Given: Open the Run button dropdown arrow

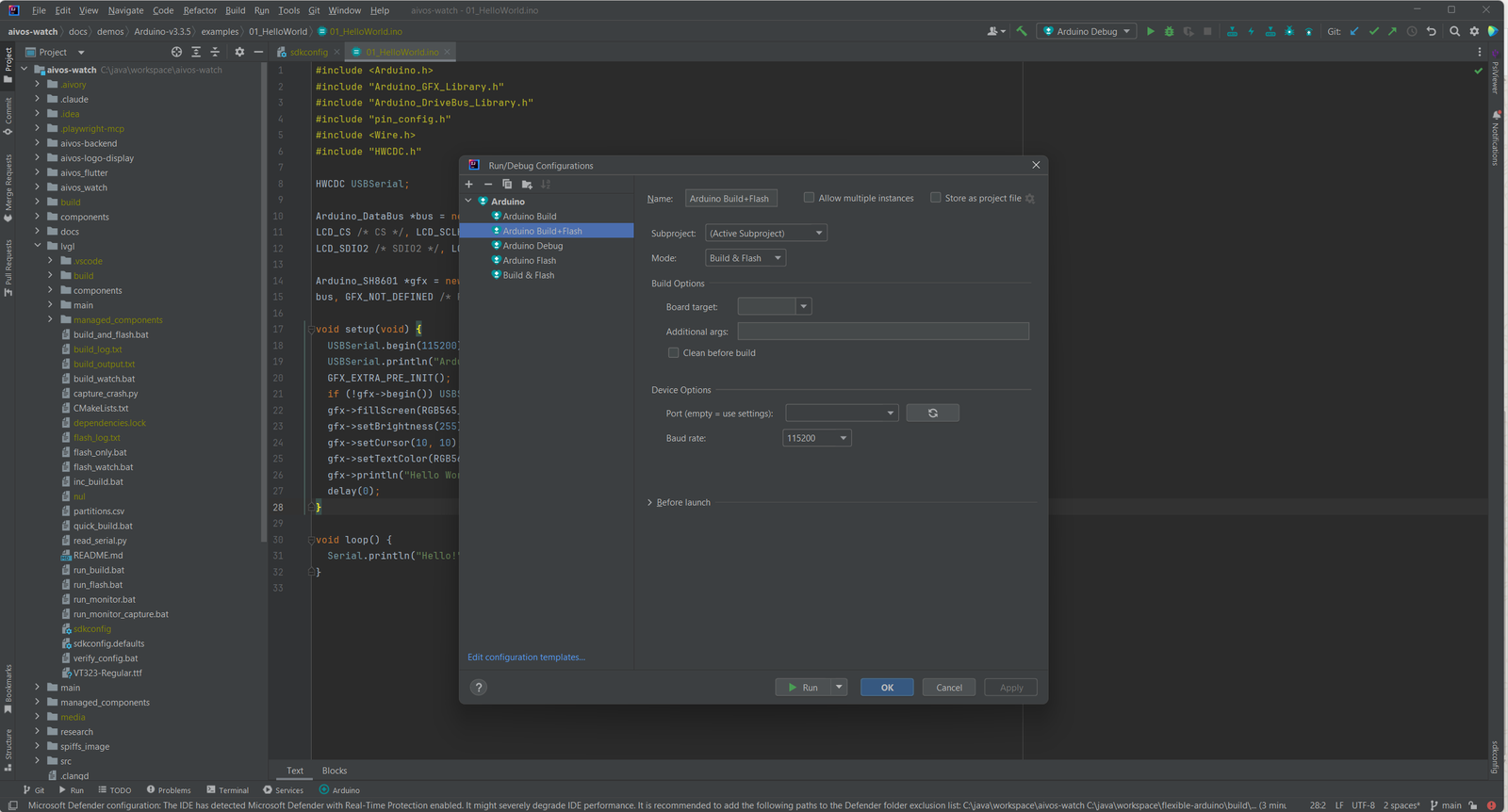Looking at the screenshot, I should tap(839, 688).
